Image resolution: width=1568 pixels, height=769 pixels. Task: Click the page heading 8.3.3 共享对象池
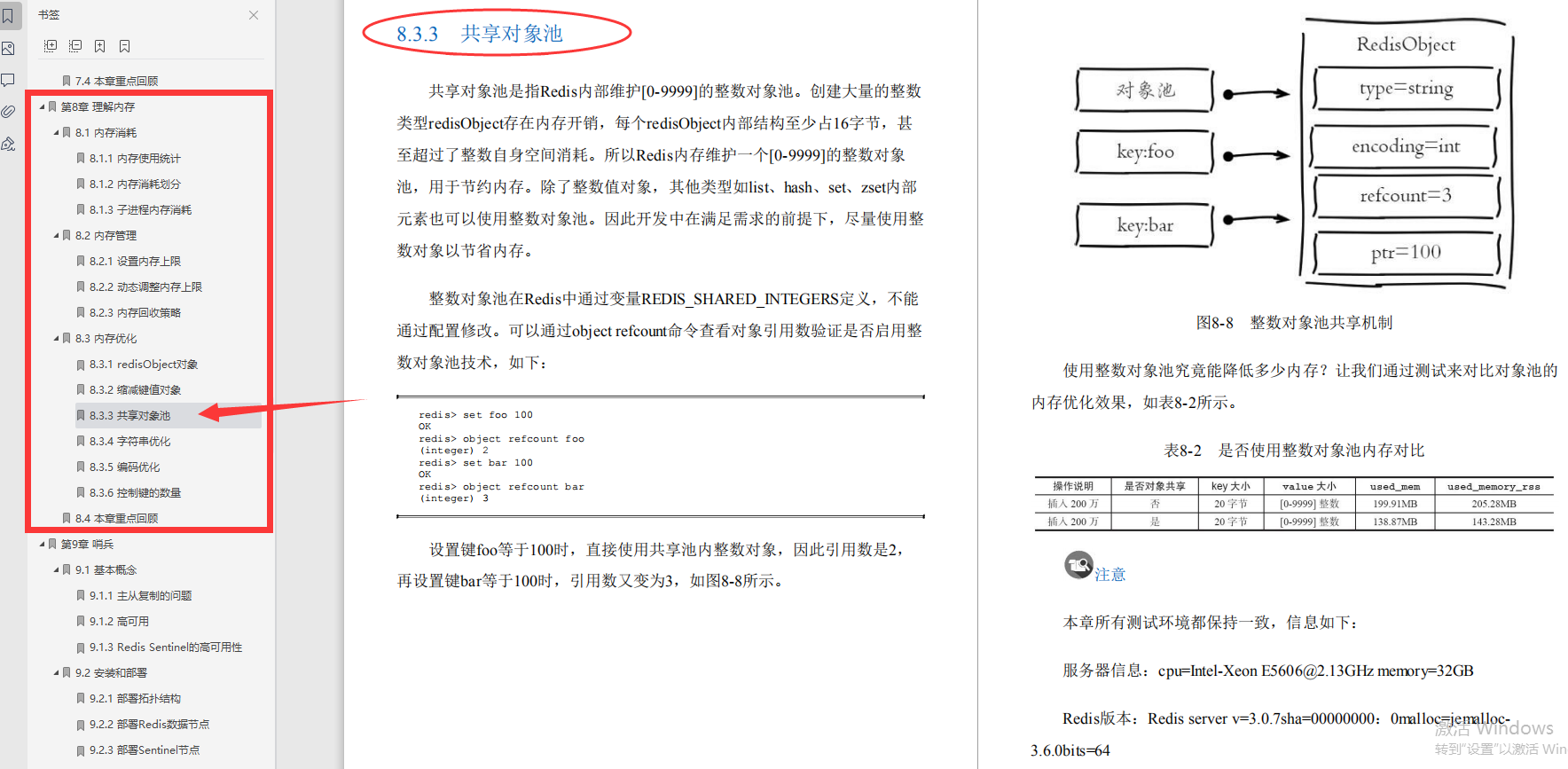click(479, 34)
